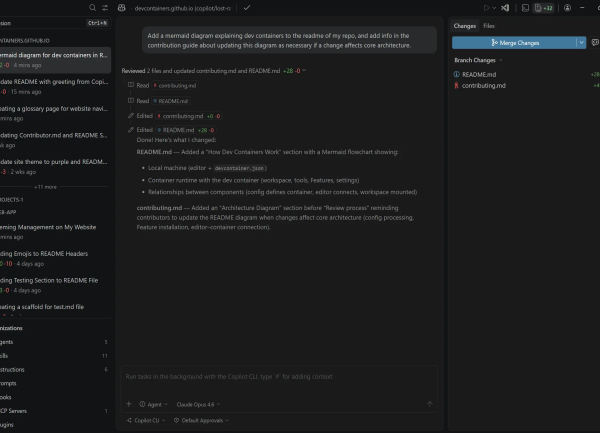Open README.md chip in the Read step
The width and height of the screenshot is (600, 433).
pyautogui.click(x=171, y=101)
